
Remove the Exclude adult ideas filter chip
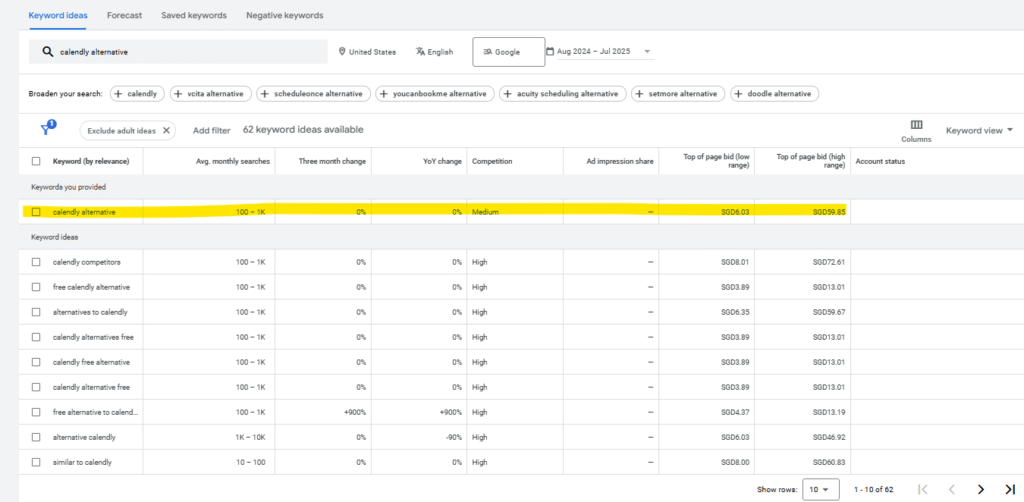pyautogui.click(x=166, y=130)
